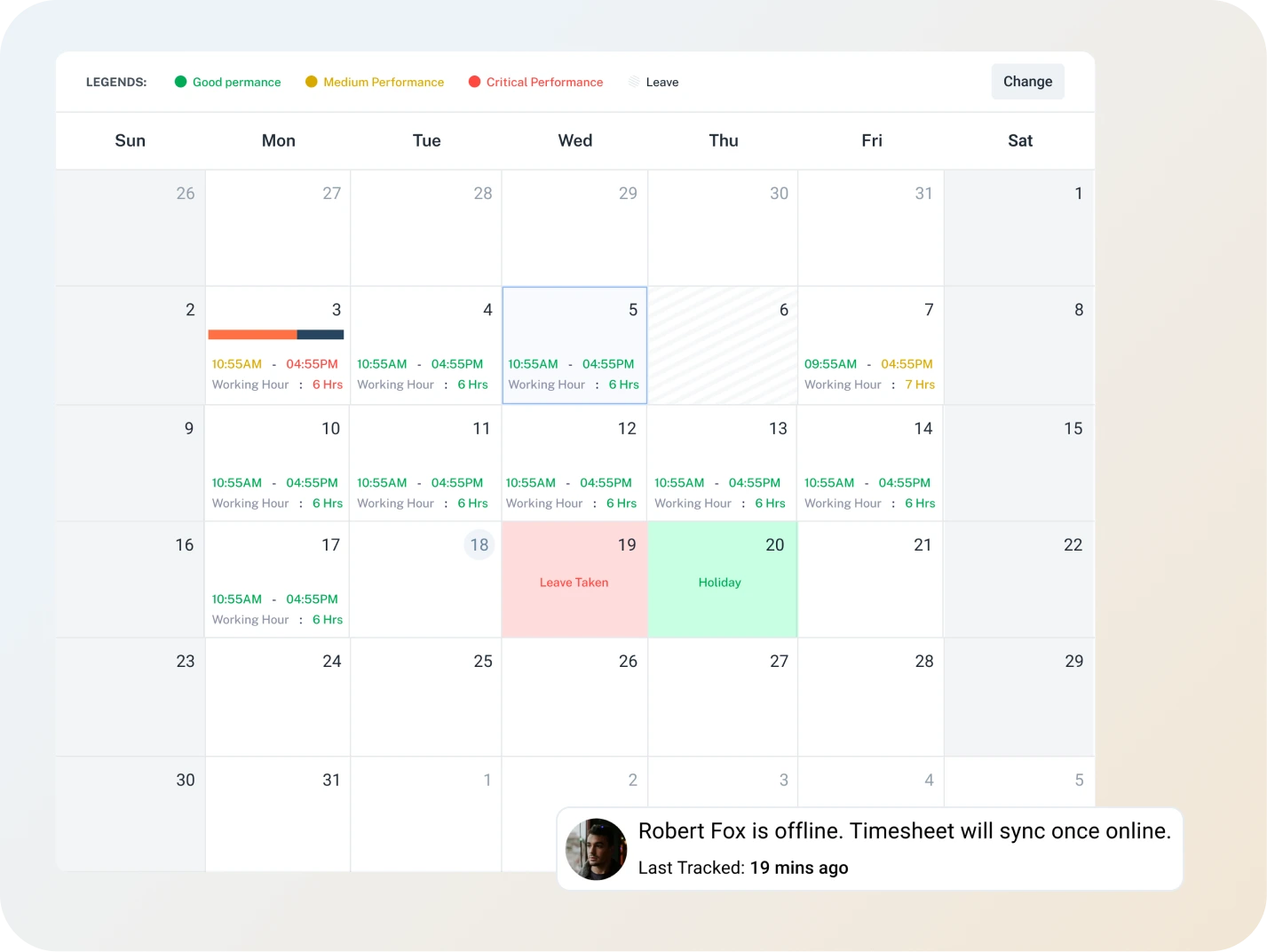Click the orange progress bar on day 3
The image size is (1267, 952).
pos(253,335)
